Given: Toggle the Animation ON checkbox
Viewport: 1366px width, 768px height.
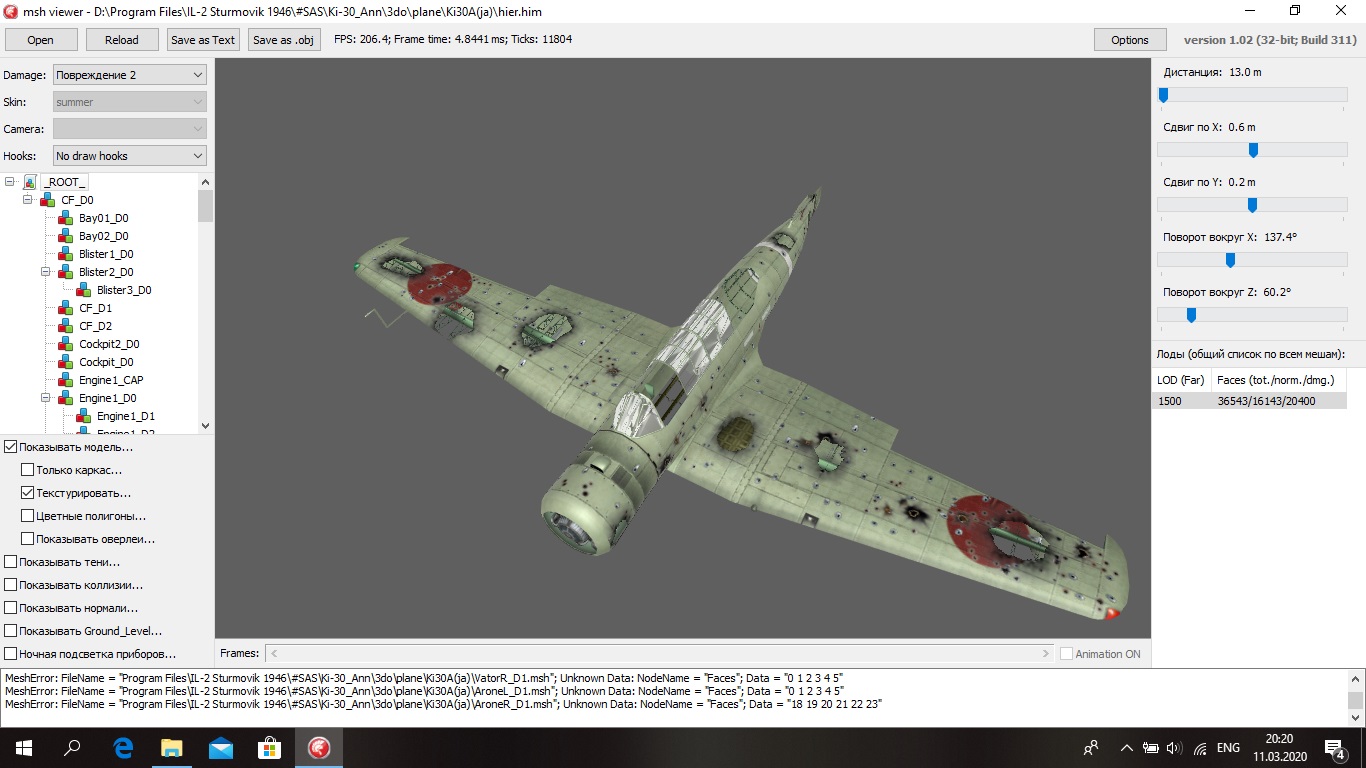Looking at the screenshot, I should [x=1066, y=654].
